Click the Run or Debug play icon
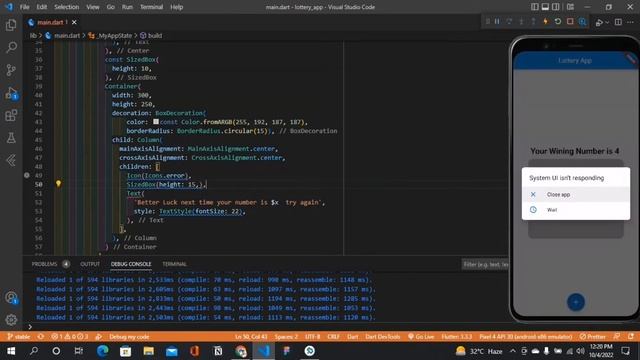 click(x=599, y=22)
